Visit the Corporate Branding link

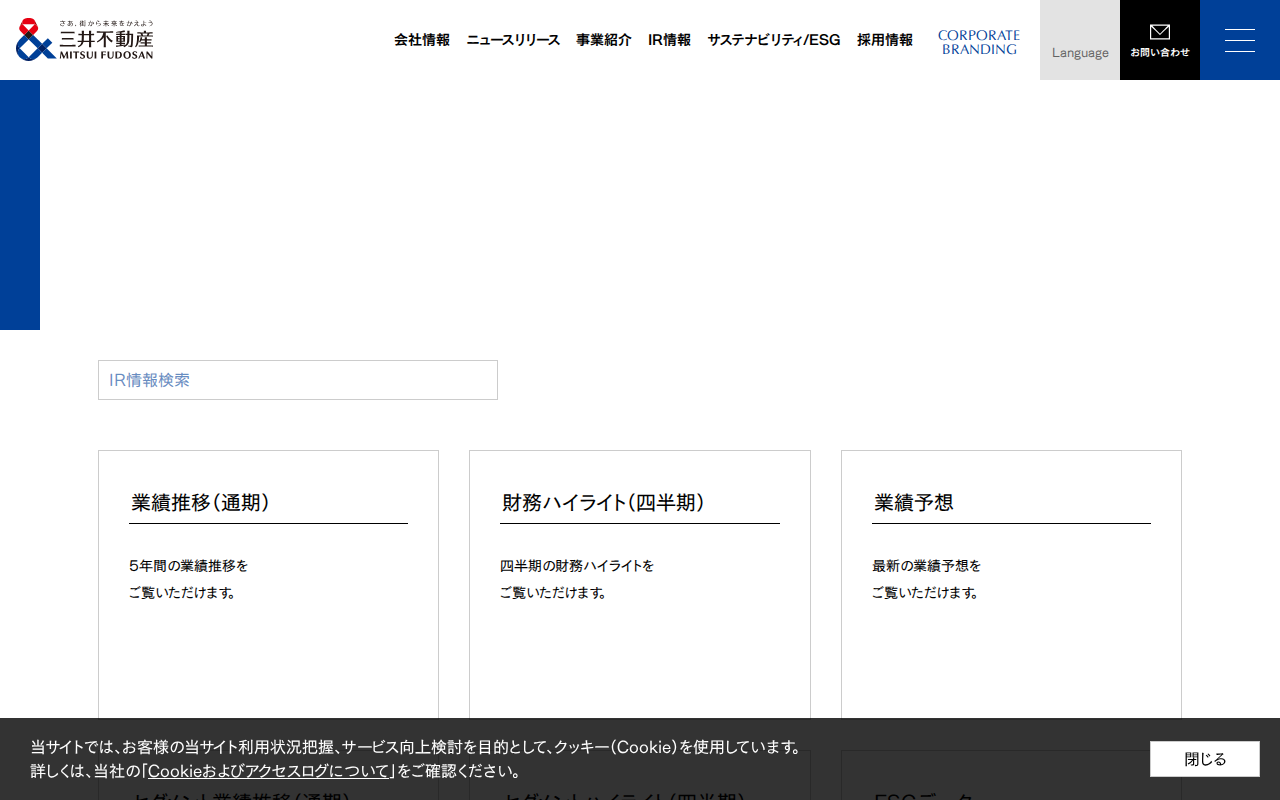tap(979, 42)
